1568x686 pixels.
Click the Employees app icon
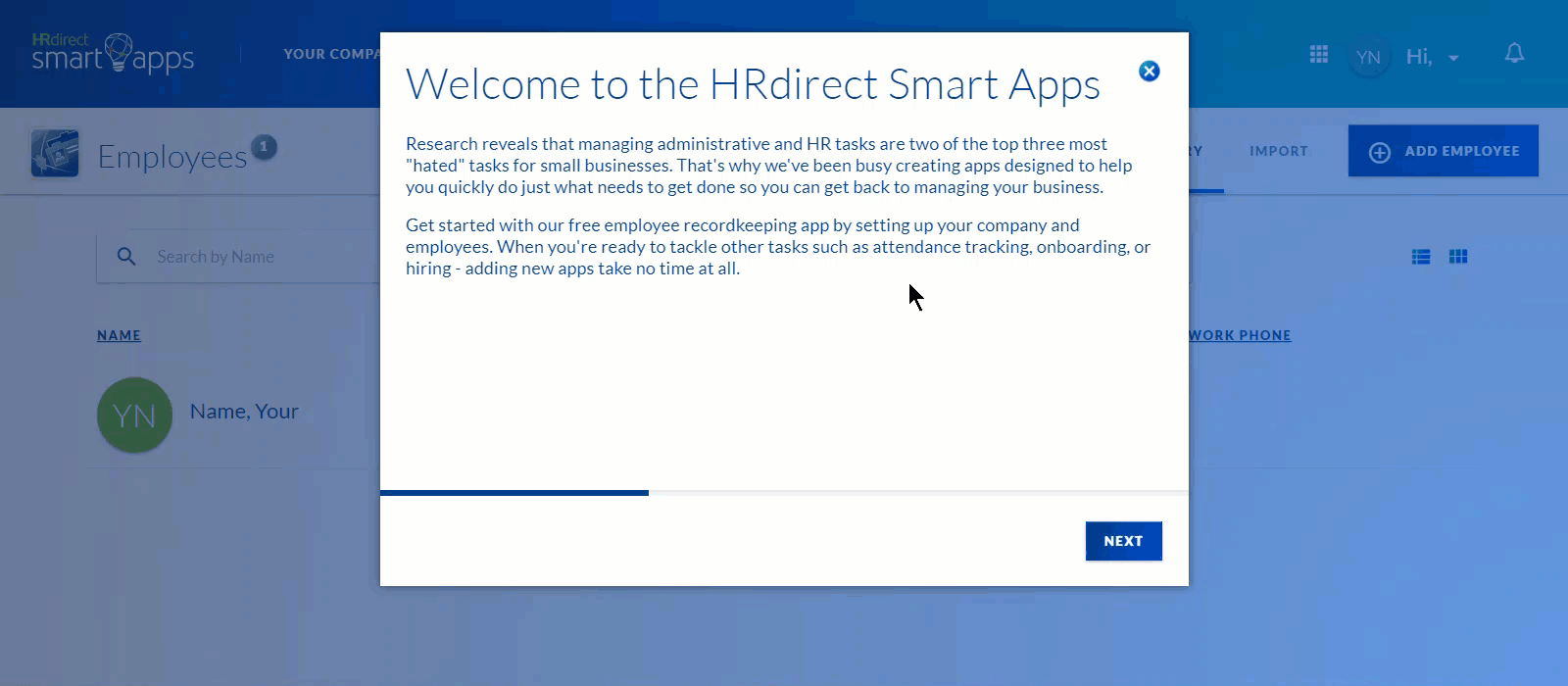click(55, 153)
